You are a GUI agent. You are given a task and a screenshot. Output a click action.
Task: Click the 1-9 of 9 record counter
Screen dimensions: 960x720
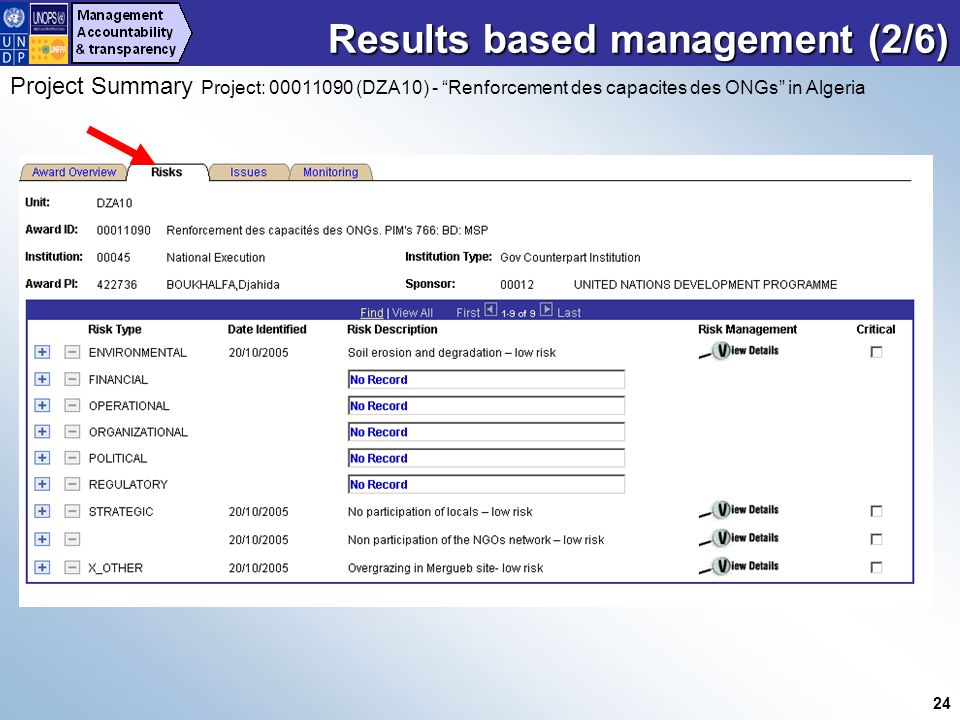click(x=518, y=313)
